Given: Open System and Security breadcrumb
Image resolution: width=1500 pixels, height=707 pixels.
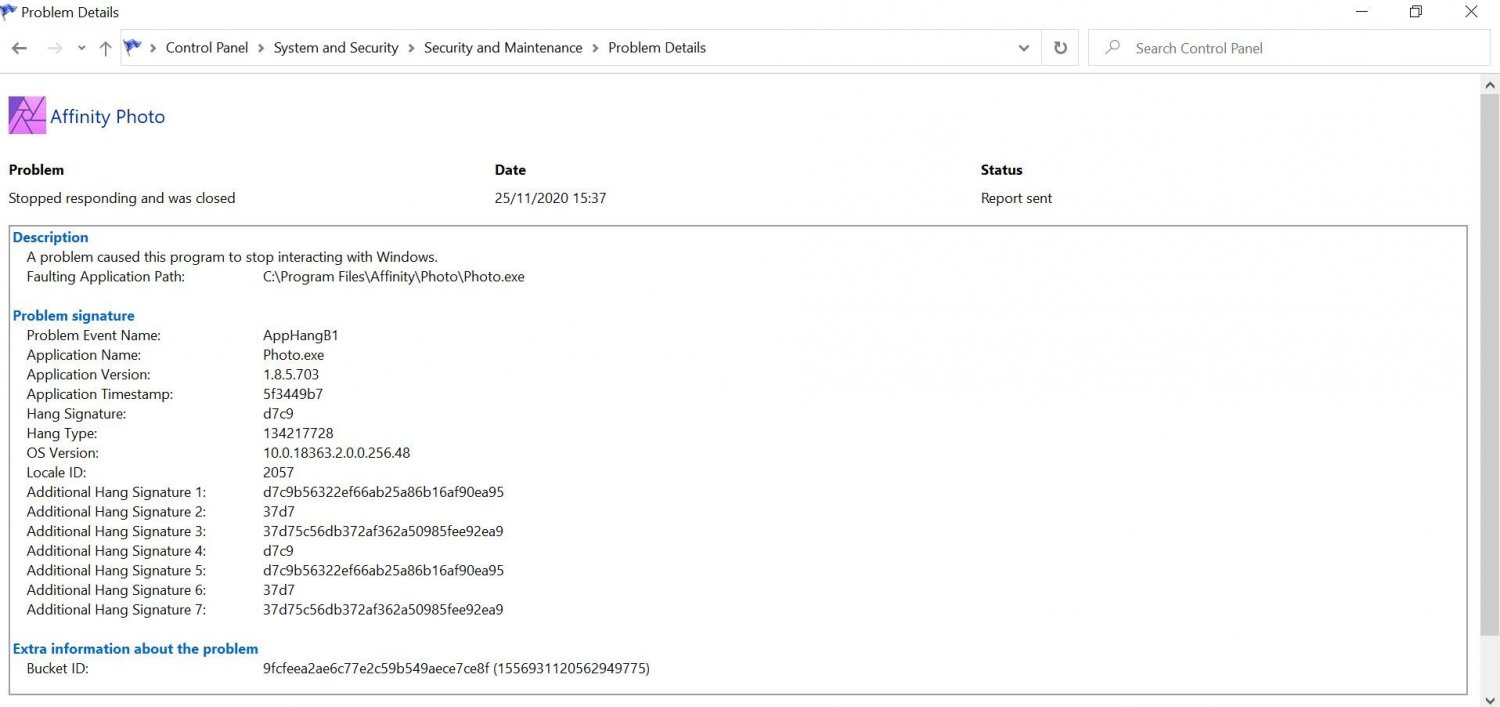Looking at the screenshot, I should pyautogui.click(x=335, y=48).
